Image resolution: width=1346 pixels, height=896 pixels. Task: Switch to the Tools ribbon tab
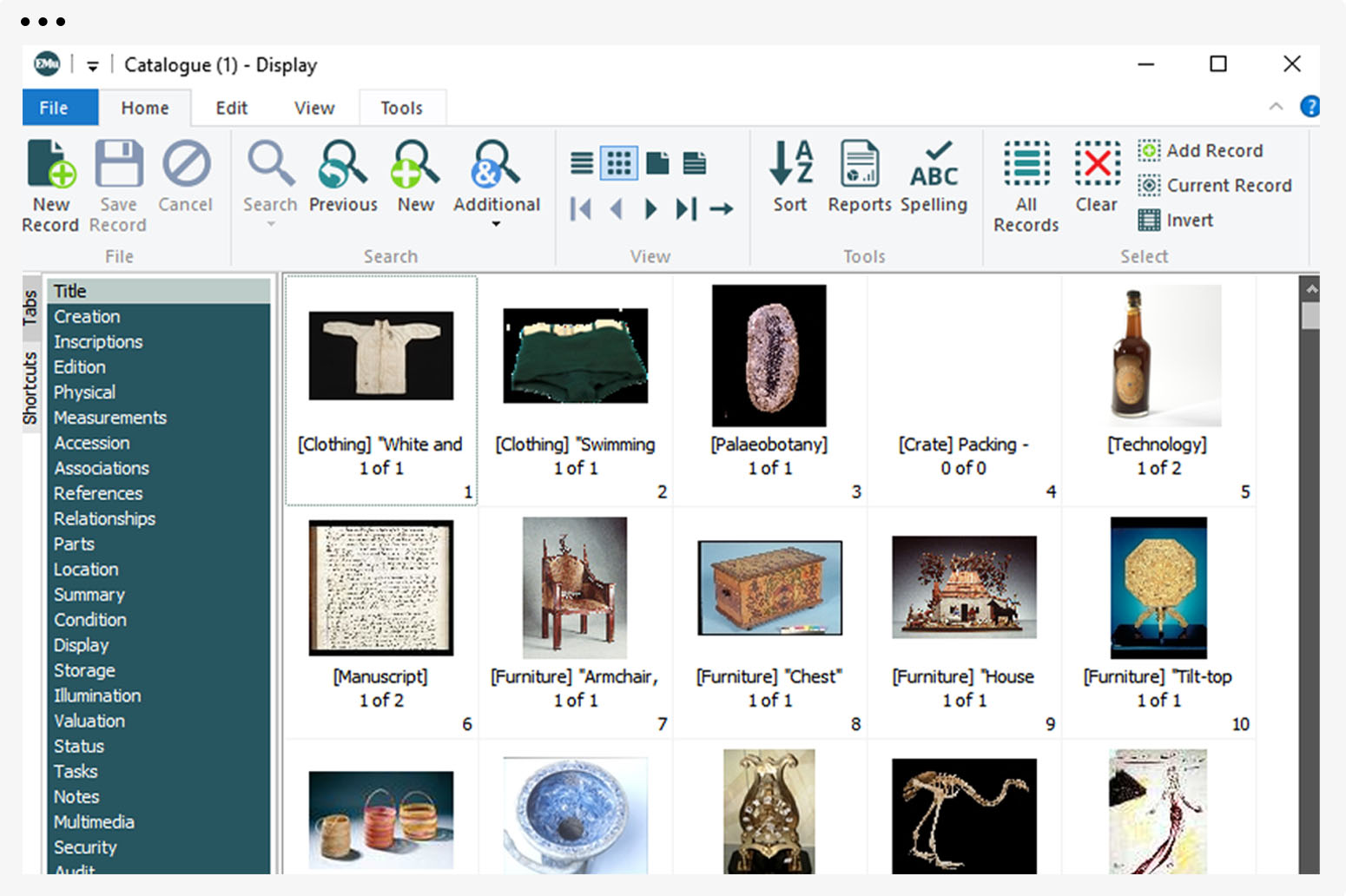[401, 108]
